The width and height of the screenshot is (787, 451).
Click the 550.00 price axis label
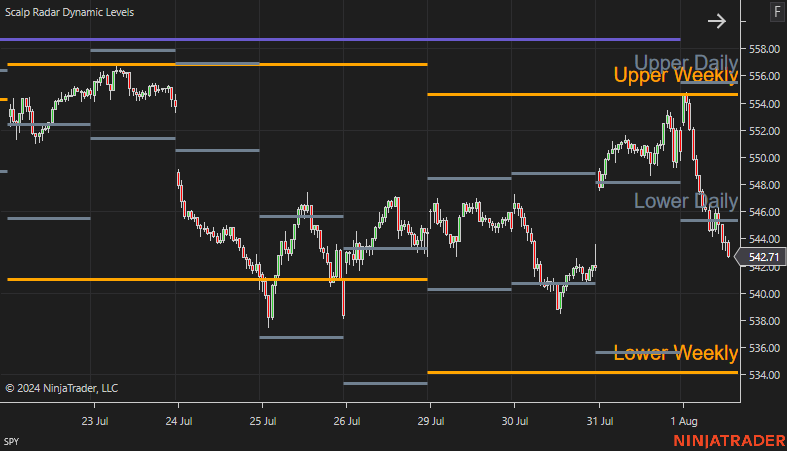764,158
